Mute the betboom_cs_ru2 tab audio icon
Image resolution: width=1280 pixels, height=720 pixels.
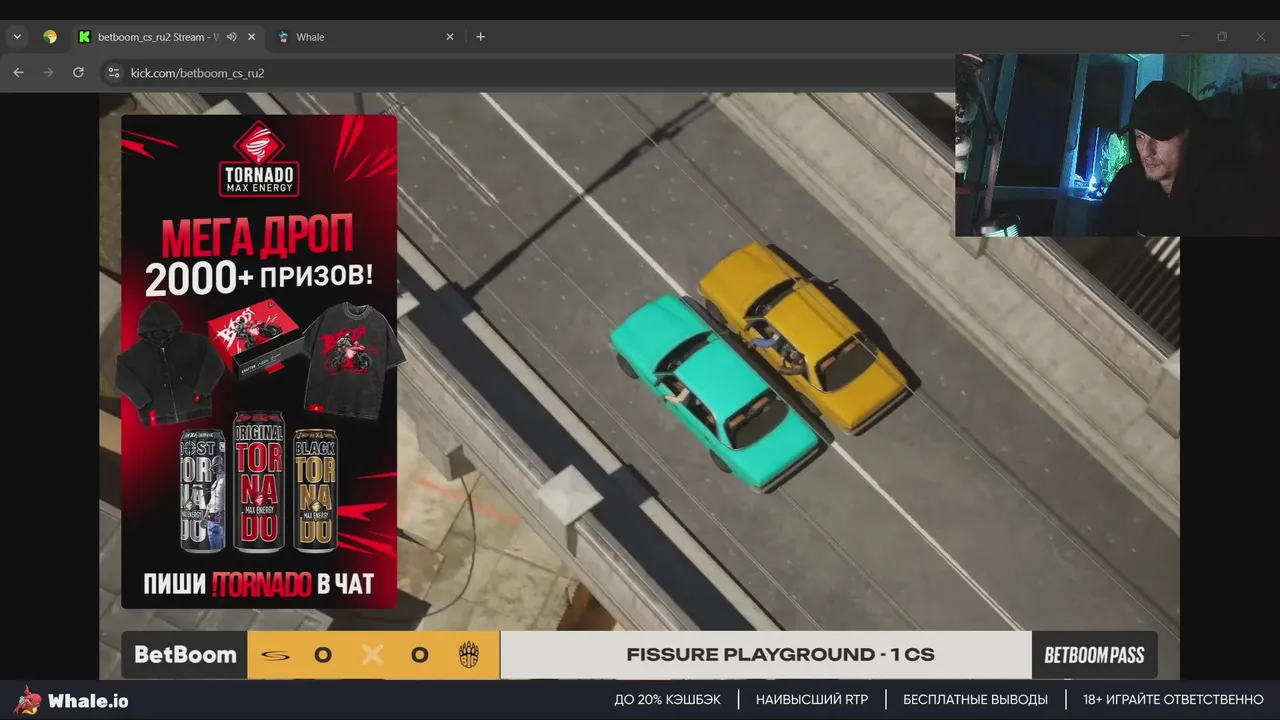pos(232,37)
